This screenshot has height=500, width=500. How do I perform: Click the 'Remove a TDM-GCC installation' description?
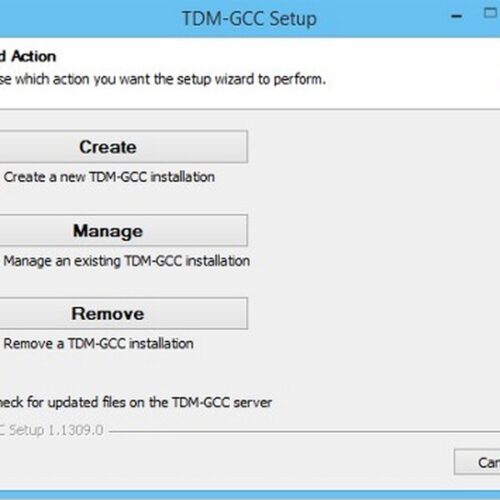pyautogui.click(x=98, y=344)
